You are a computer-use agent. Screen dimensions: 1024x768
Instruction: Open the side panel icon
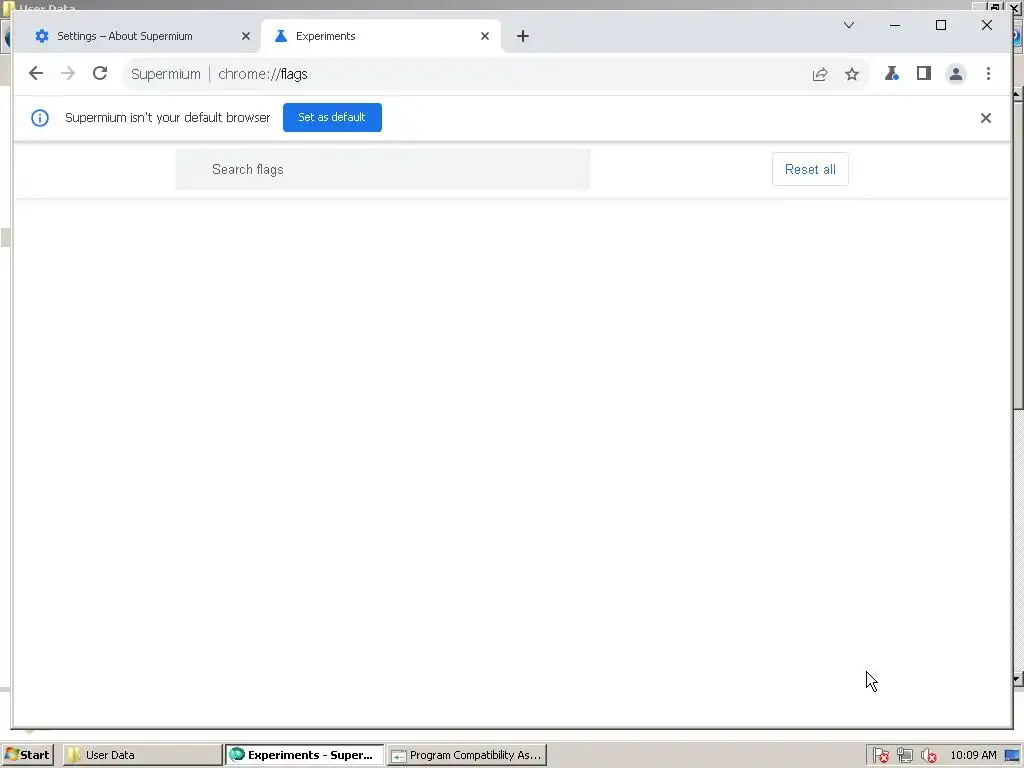[923, 73]
